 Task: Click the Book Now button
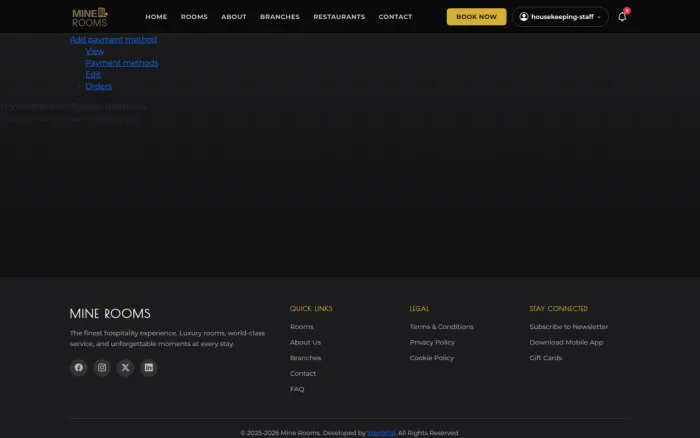476,17
